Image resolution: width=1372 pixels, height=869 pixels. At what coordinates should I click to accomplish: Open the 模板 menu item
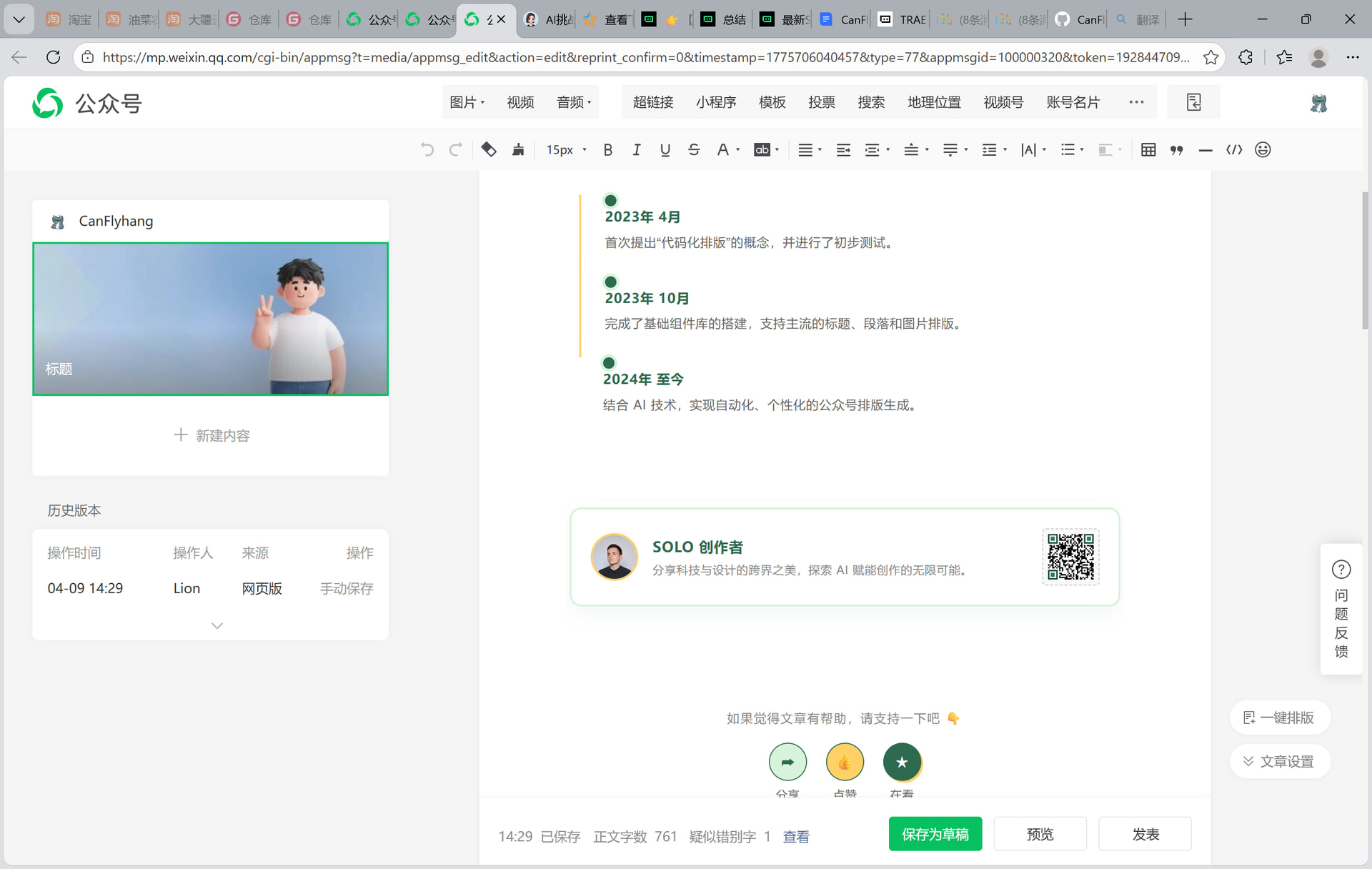click(x=772, y=102)
